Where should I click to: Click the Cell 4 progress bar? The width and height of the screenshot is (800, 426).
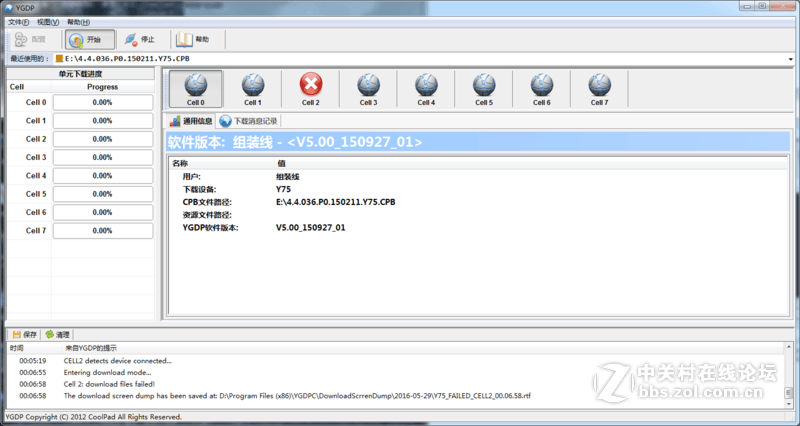click(103, 176)
